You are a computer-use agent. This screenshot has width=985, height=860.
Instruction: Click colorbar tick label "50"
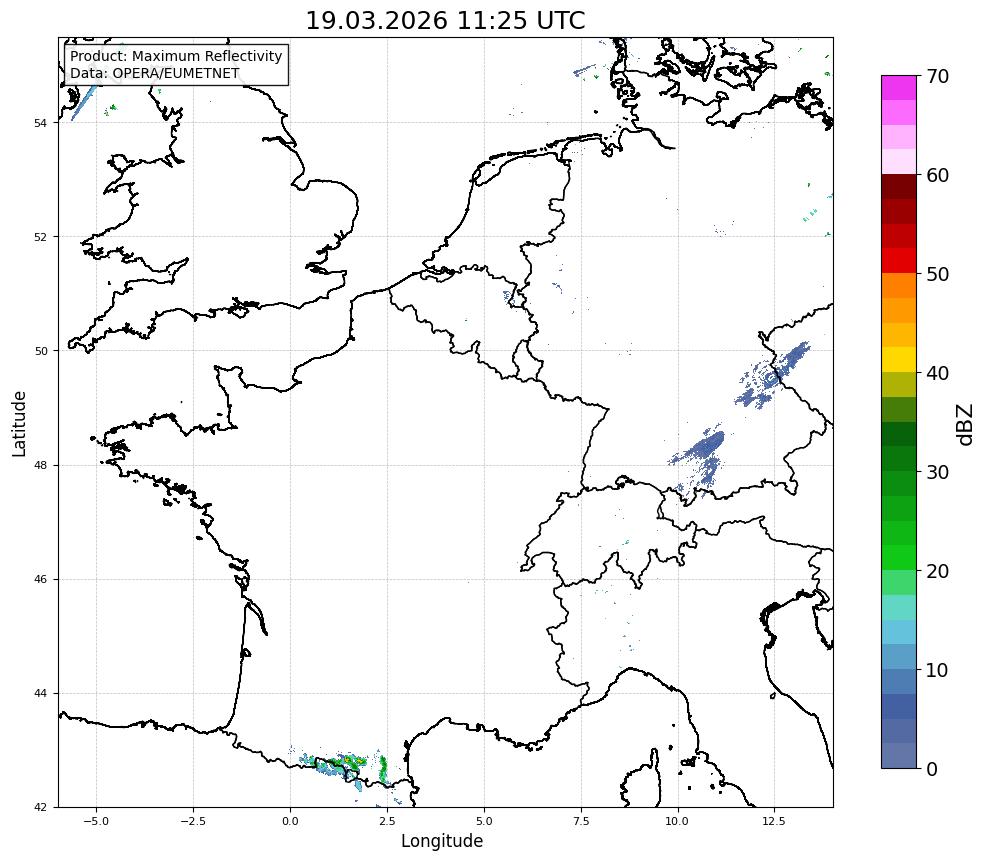click(x=937, y=275)
